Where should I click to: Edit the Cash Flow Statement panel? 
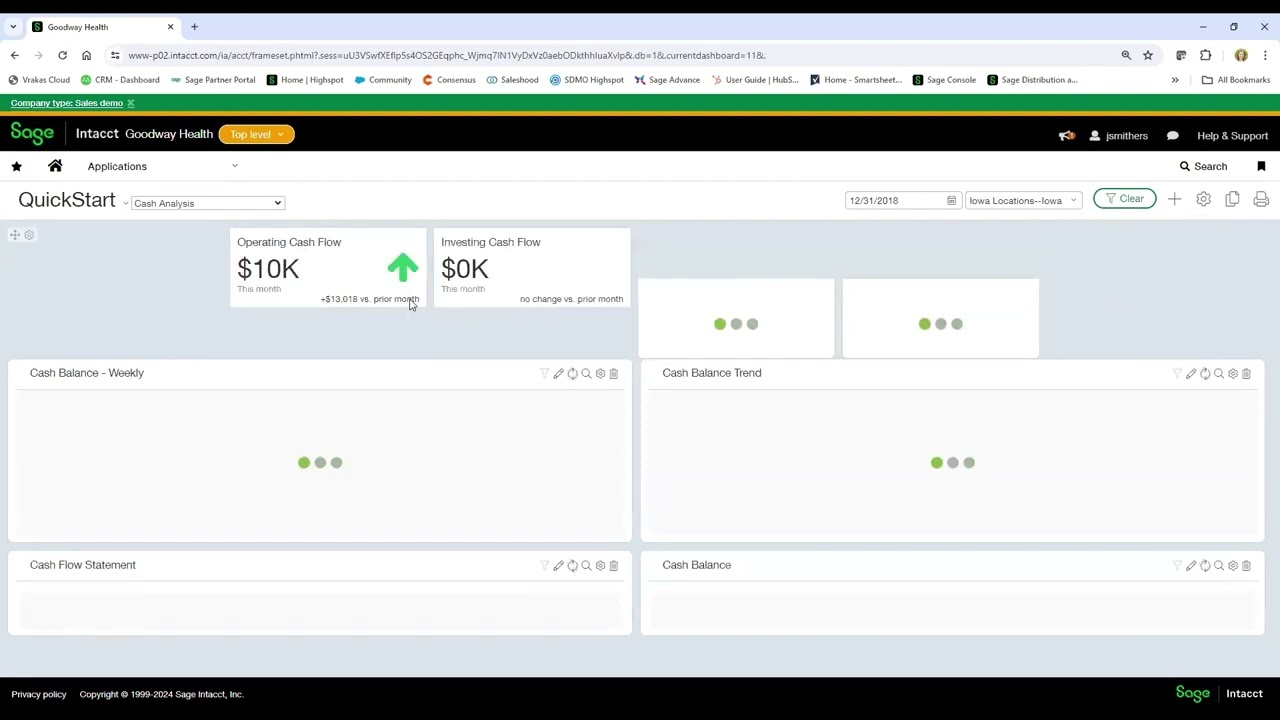tap(559, 565)
